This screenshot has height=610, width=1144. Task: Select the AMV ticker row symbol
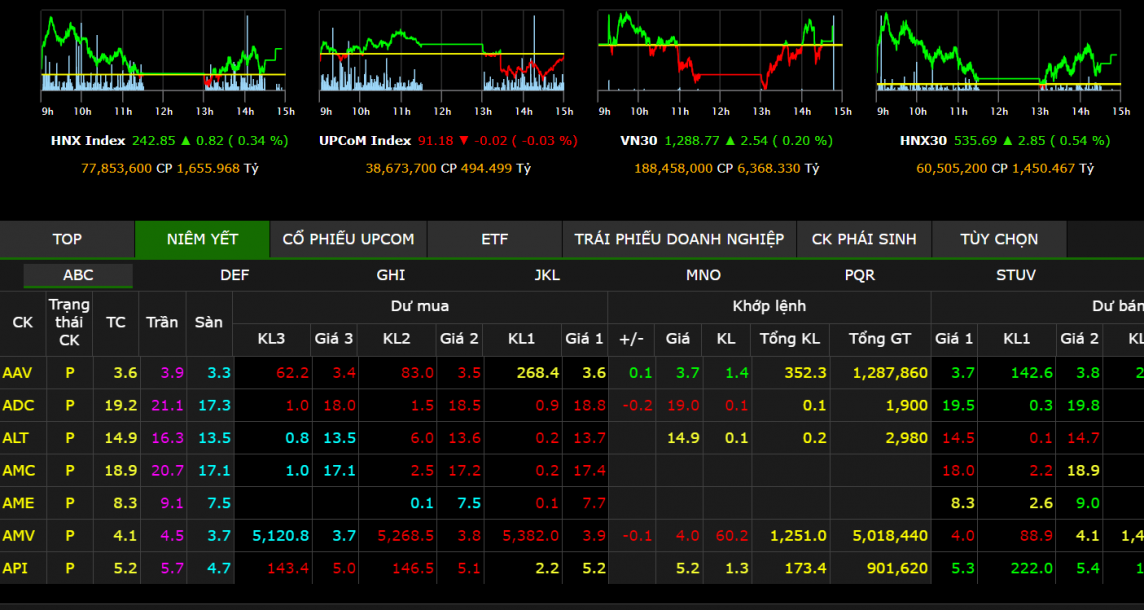click(x=18, y=536)
